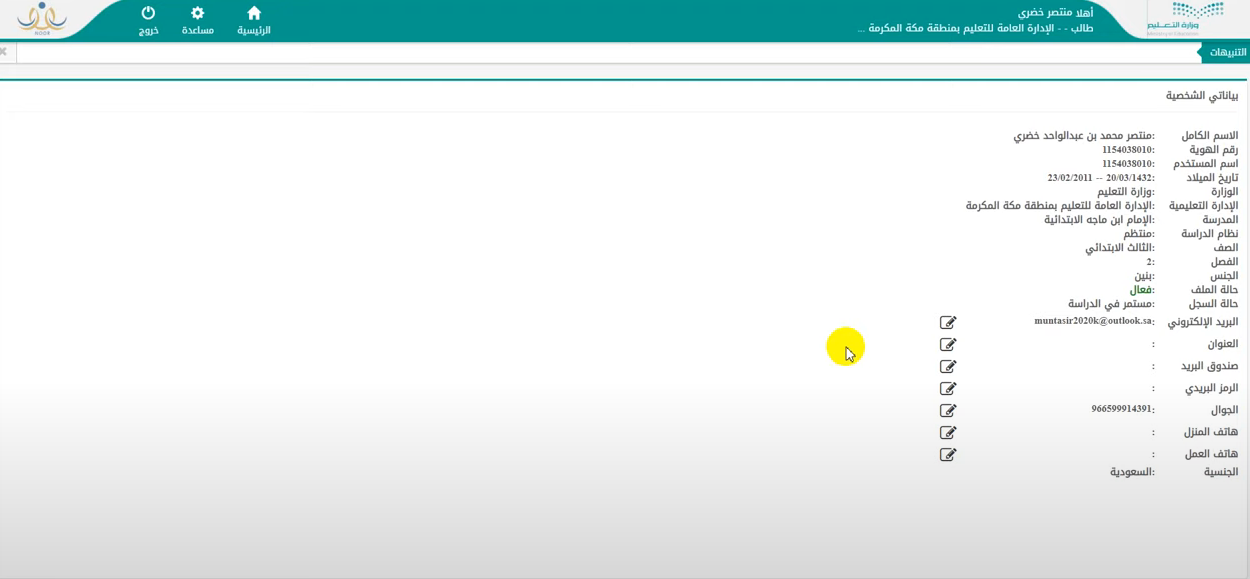The height and width of the screenshot is (579, 1250).
Task: Edit the home phone (هاتف المنزل) field
Action: coord(948,432)
